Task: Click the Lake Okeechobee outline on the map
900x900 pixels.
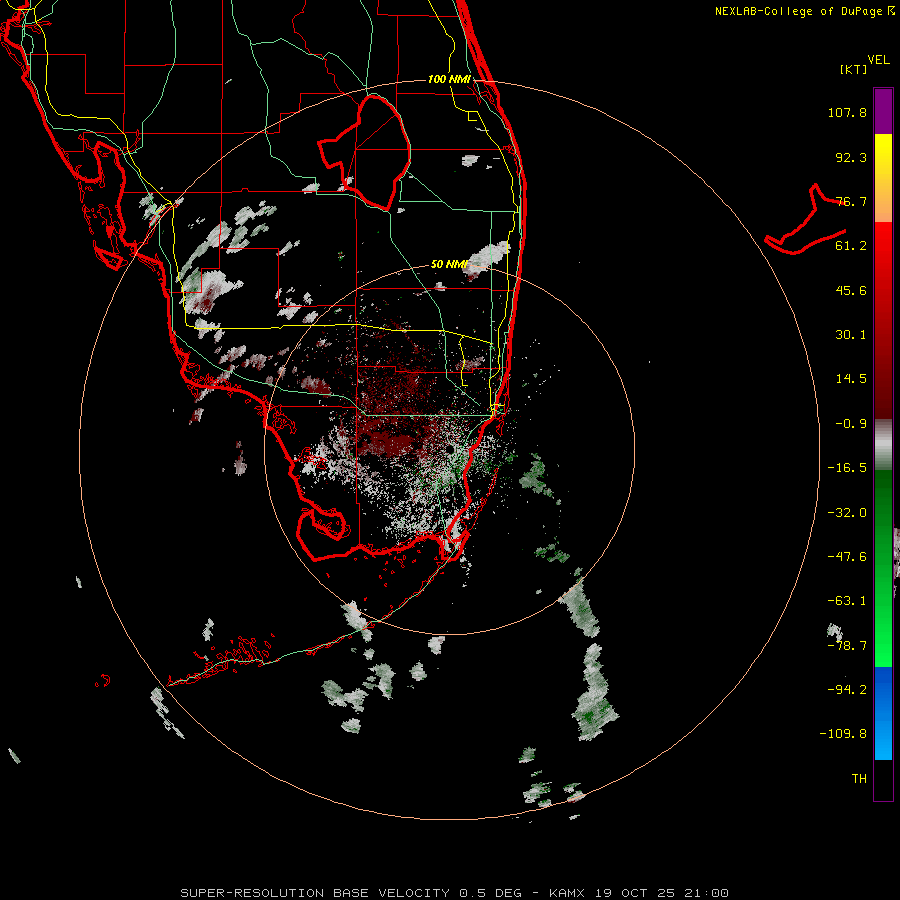Action: click(x=364, y=152)
